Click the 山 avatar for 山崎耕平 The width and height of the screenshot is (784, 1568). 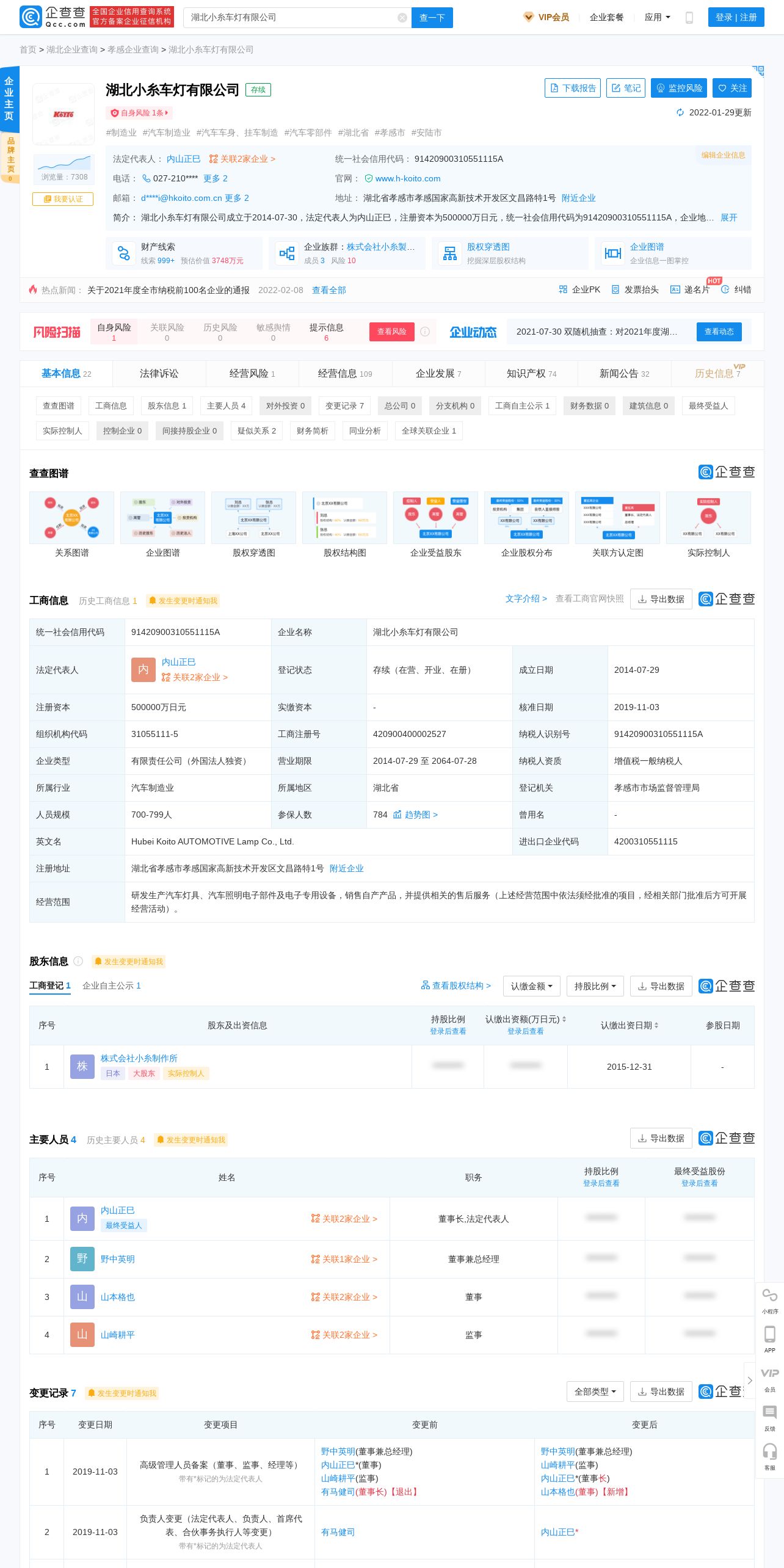82,1335
